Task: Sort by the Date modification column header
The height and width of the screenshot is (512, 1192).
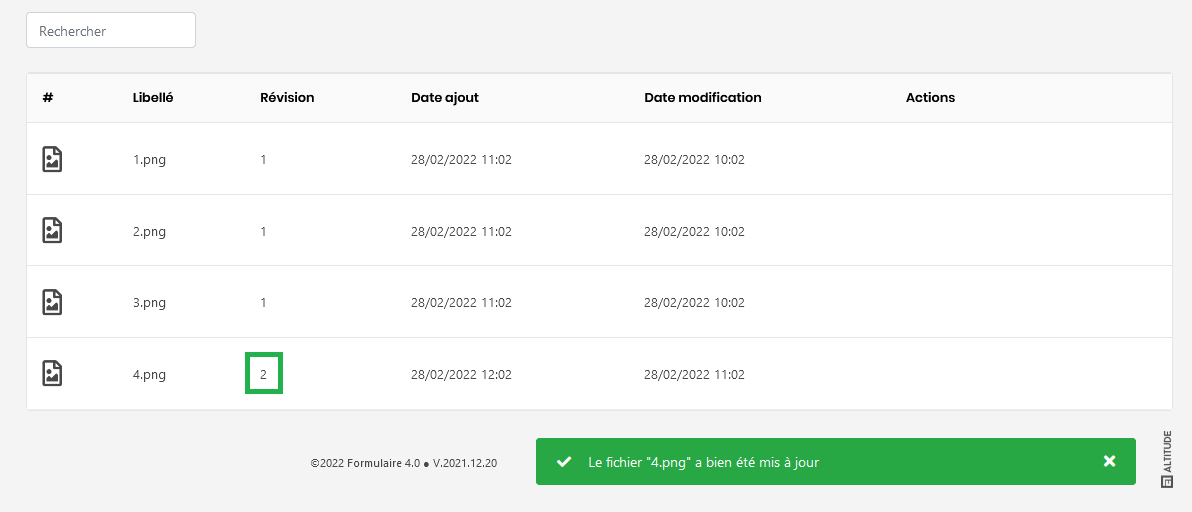Action: pyautogui.click(x=703, y=98)
